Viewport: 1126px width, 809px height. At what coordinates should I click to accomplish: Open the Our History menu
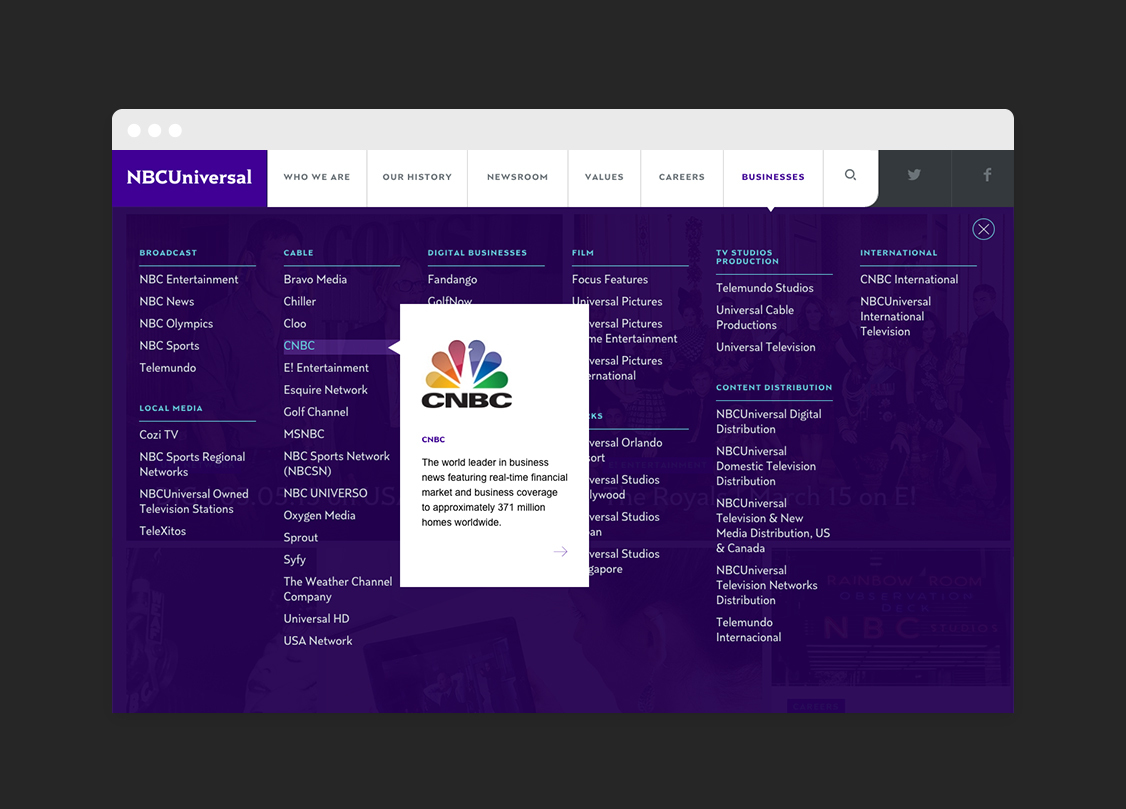click(417, 177)
